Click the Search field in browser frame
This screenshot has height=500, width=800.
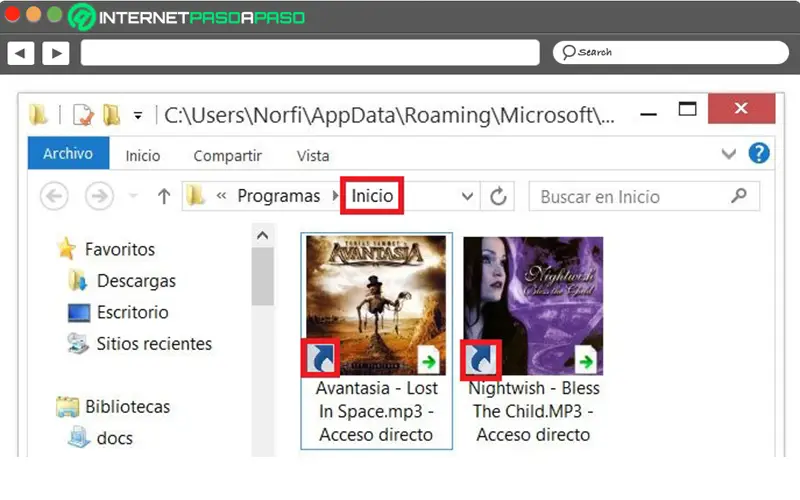671,53
